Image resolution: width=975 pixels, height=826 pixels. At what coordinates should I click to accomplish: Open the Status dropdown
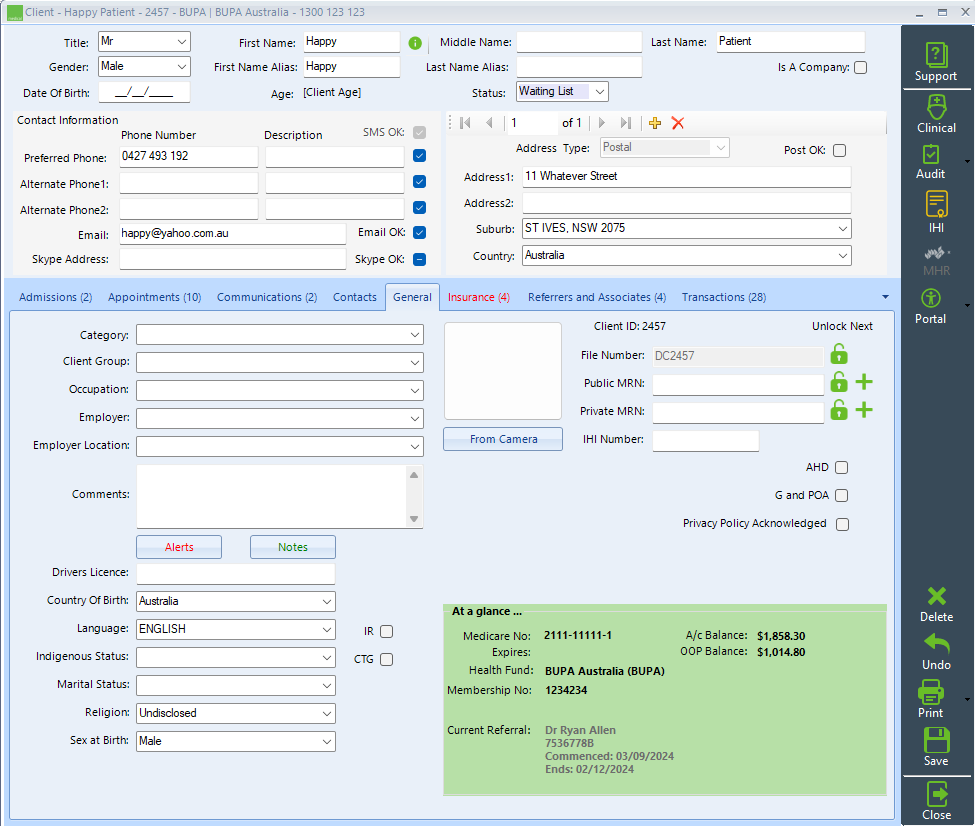tap(599, 92)
